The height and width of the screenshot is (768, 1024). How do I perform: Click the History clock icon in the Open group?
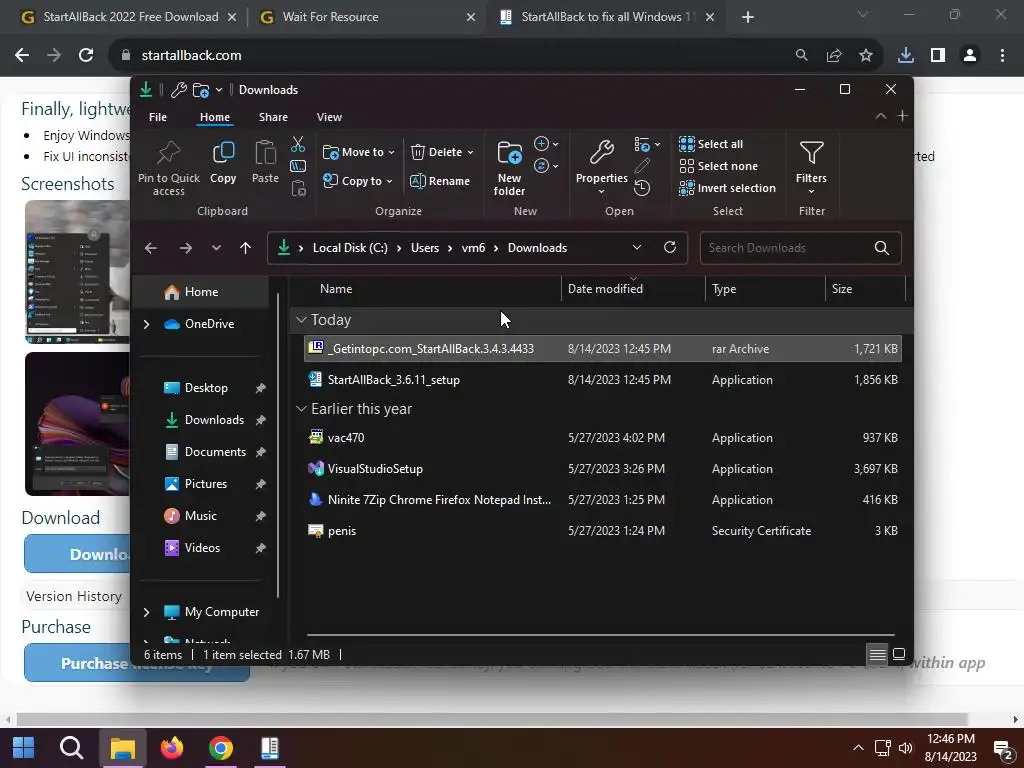coord(642,188)
